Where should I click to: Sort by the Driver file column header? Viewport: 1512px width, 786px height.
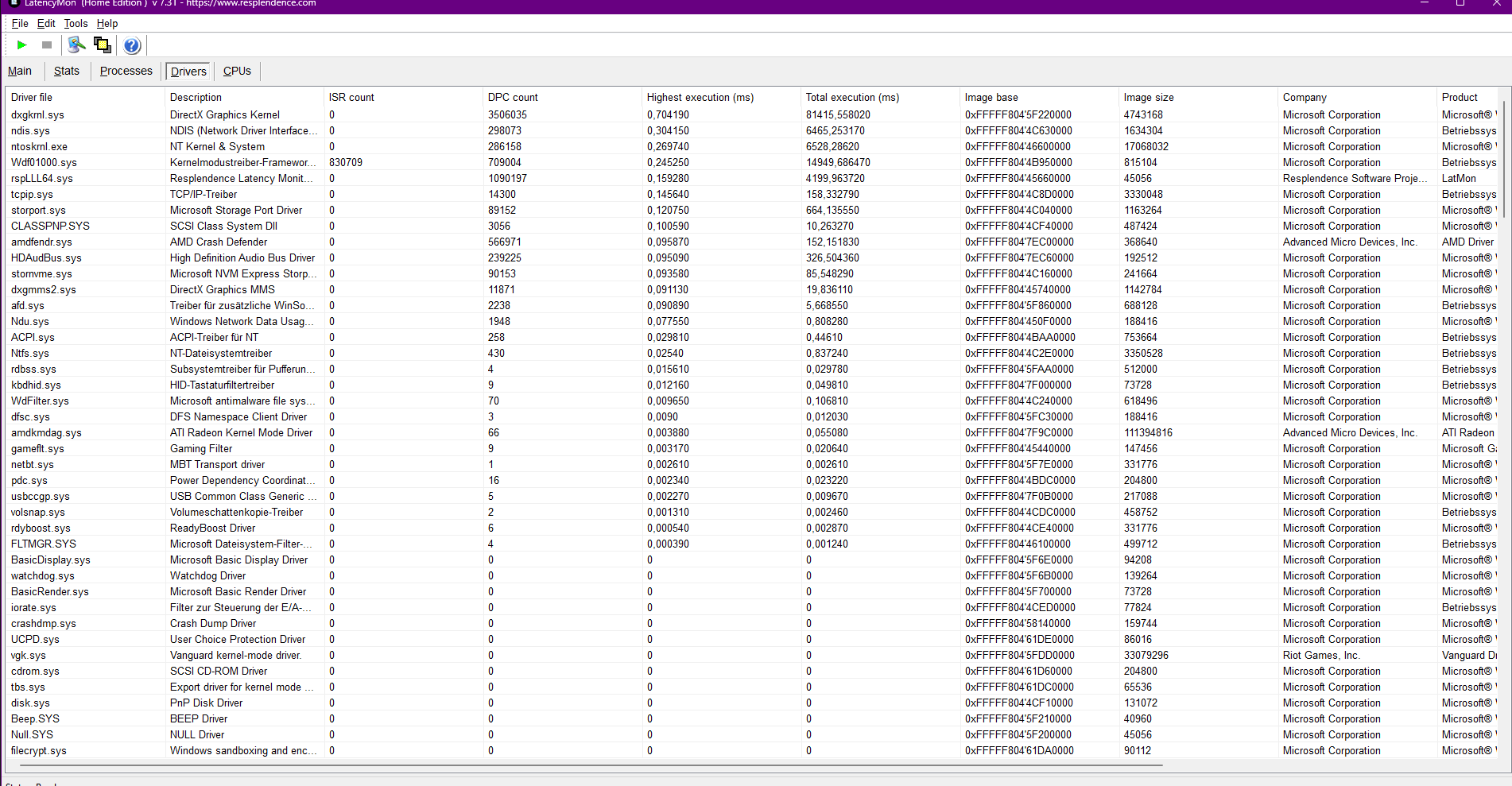(85, 97)
